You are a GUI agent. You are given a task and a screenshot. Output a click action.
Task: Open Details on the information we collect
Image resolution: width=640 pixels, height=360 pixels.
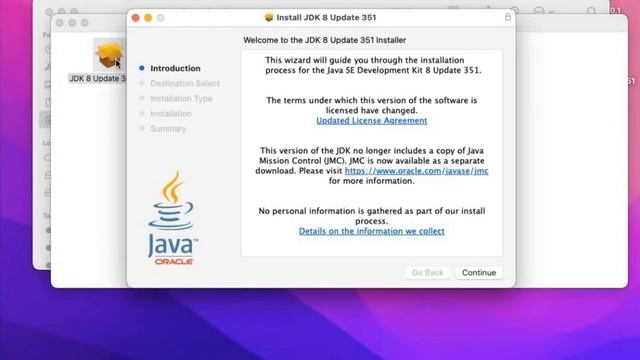point(371,231)
